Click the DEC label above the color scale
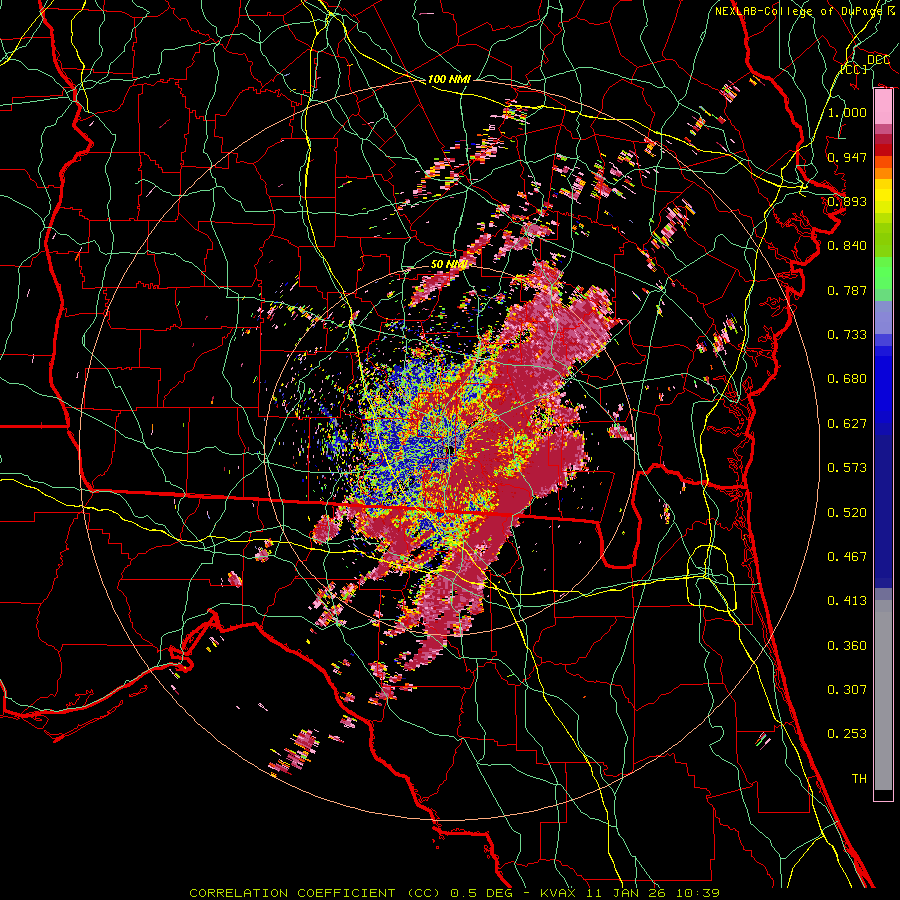This screenshot has height=900, width=900. point(878,60)
